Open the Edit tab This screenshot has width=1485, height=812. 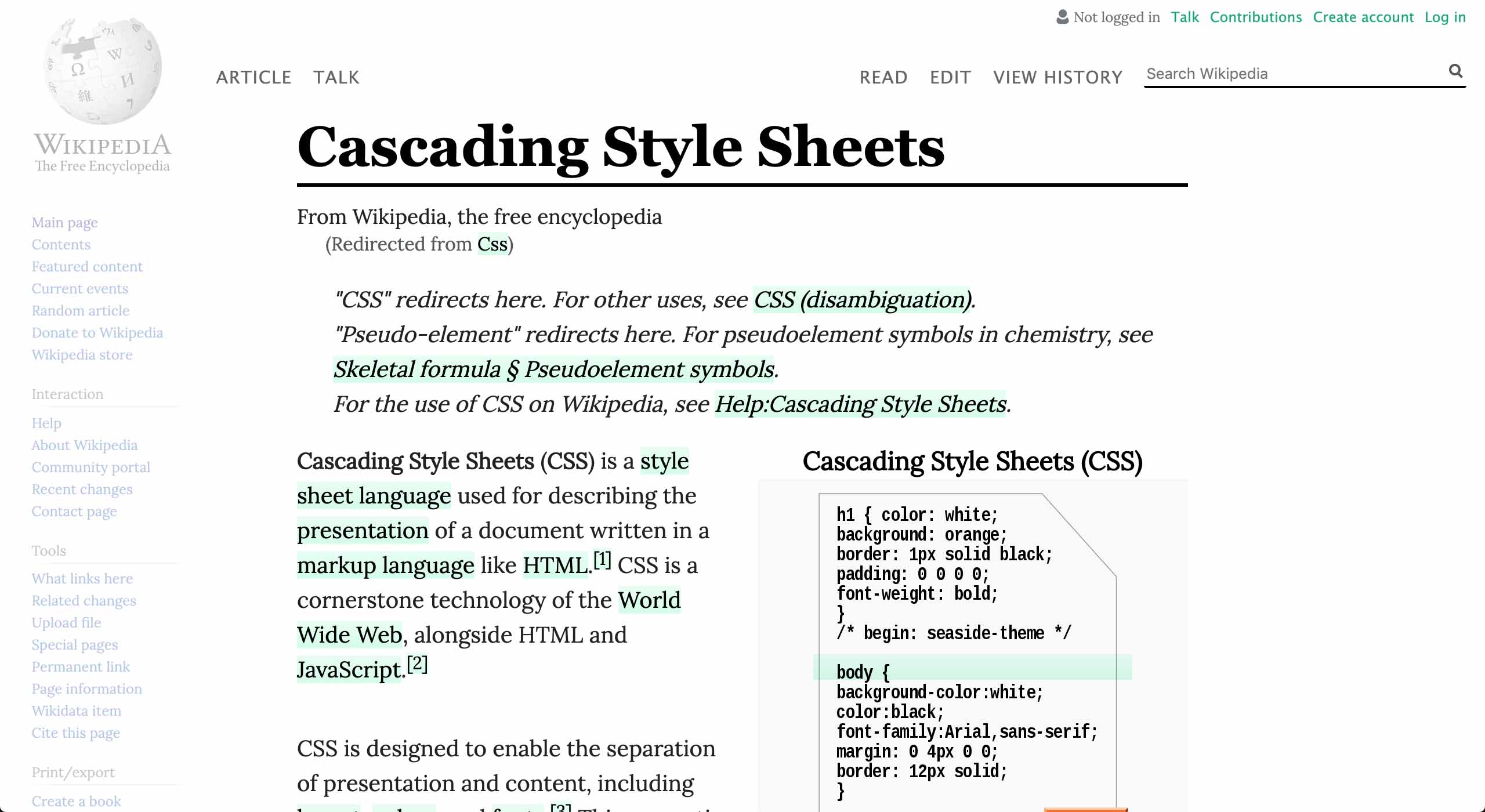pos(950,77)
